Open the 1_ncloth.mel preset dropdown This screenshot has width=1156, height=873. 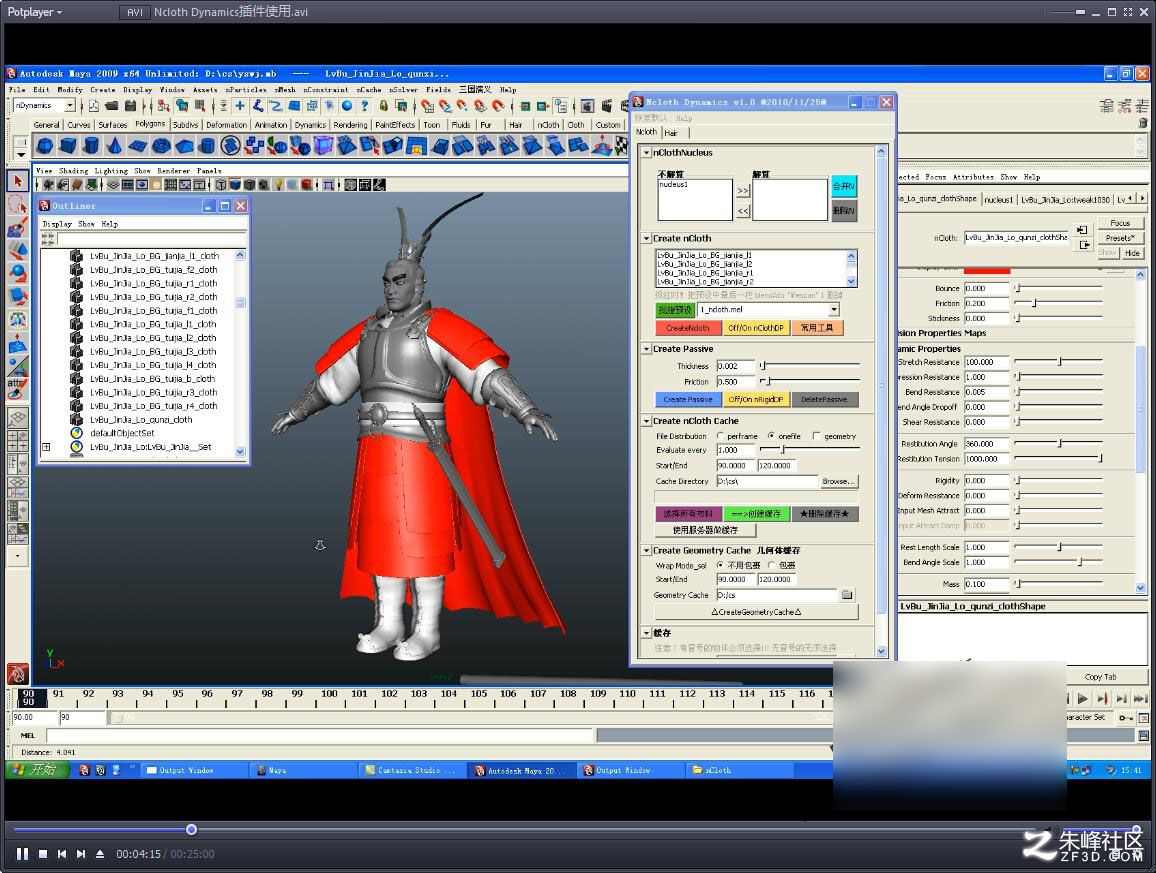[x=834, y=310]
